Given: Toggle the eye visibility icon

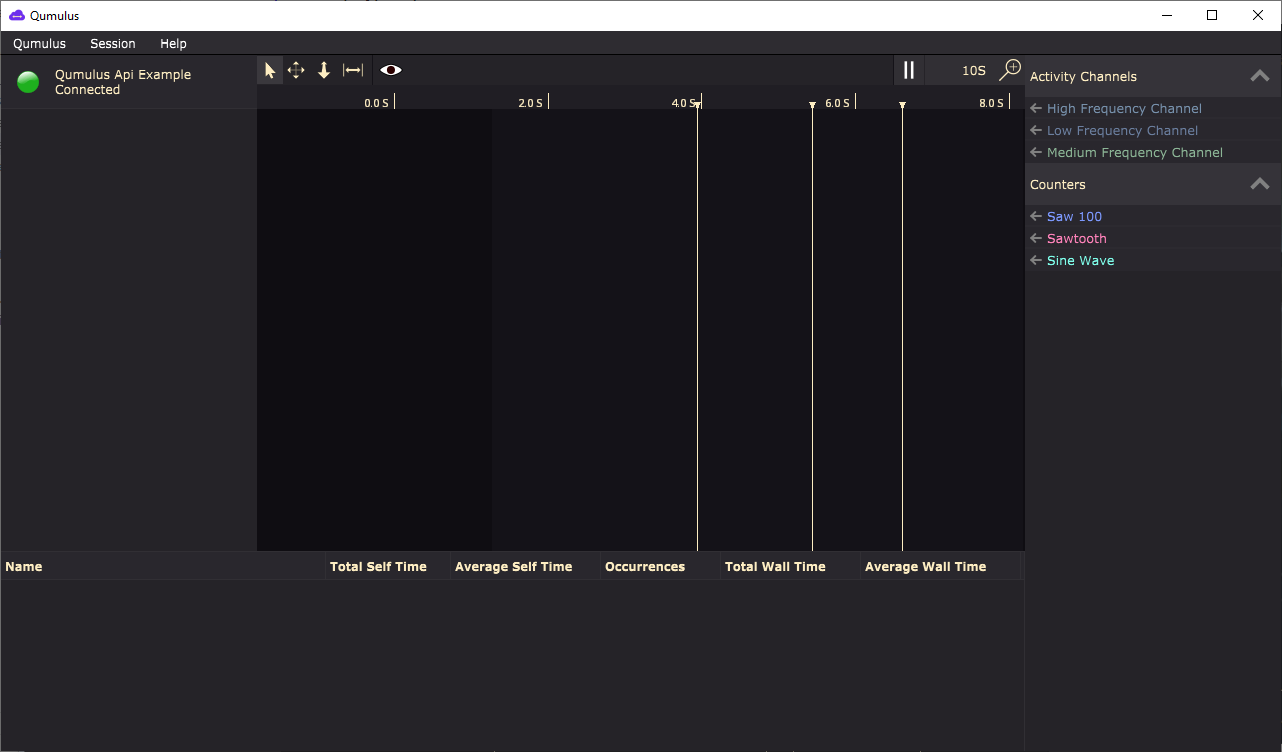Looking at the screenshot, I should (x=391, y=70).
